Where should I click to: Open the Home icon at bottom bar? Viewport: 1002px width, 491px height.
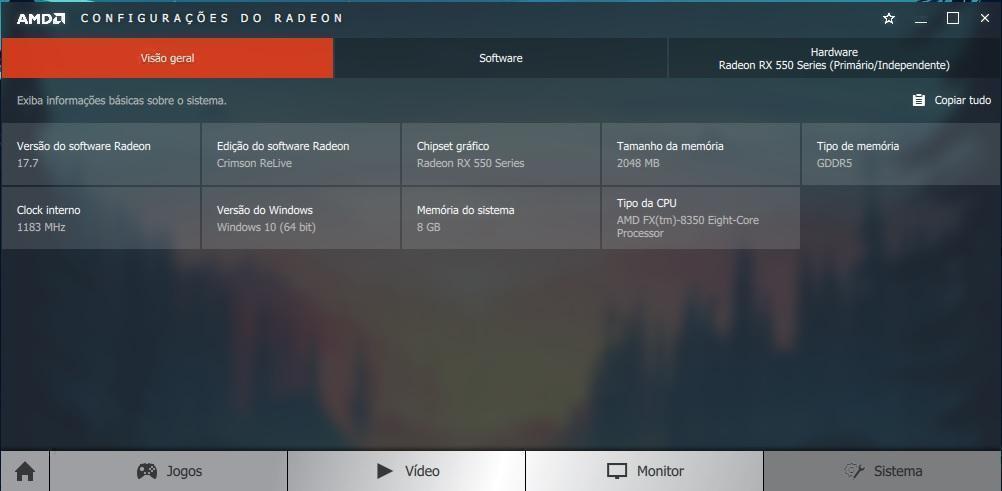25,472
